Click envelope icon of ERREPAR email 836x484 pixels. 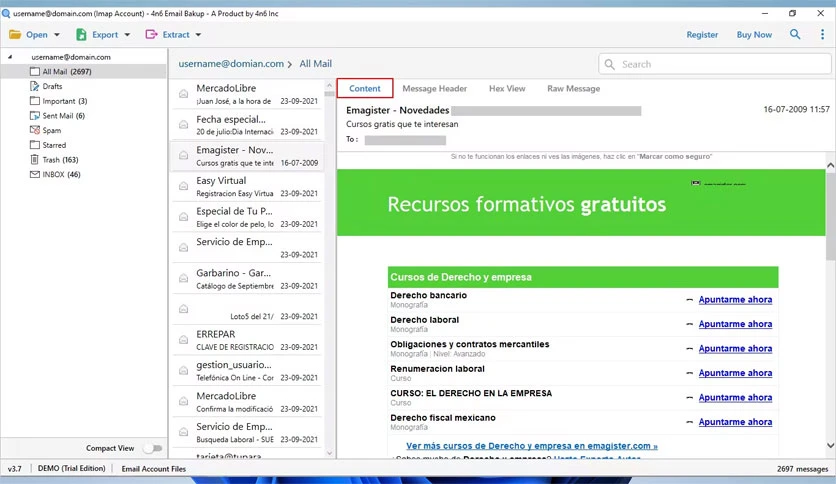point(183,340)
